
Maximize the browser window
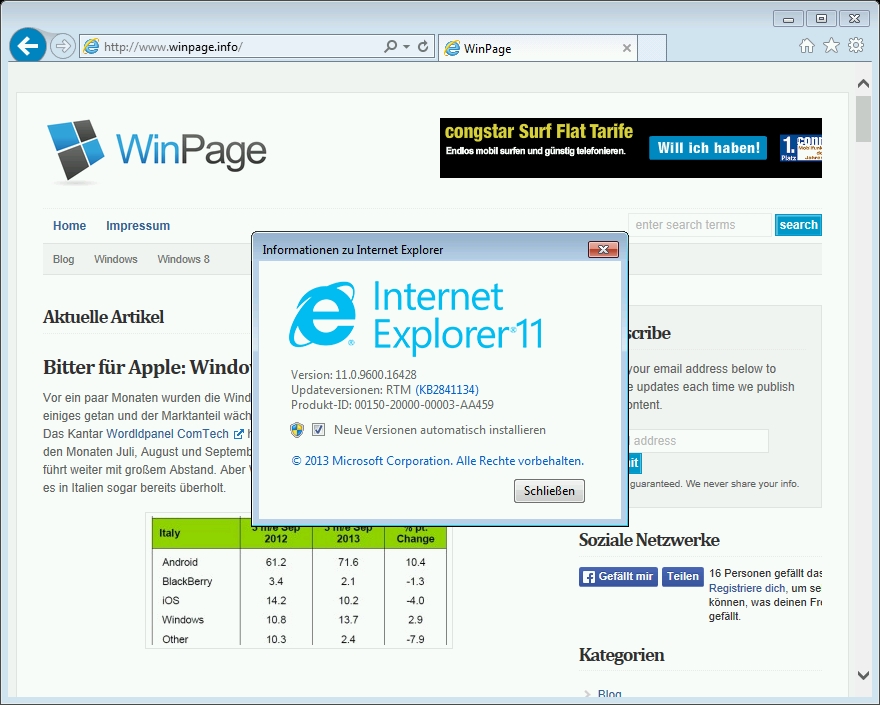coord(821,19)
